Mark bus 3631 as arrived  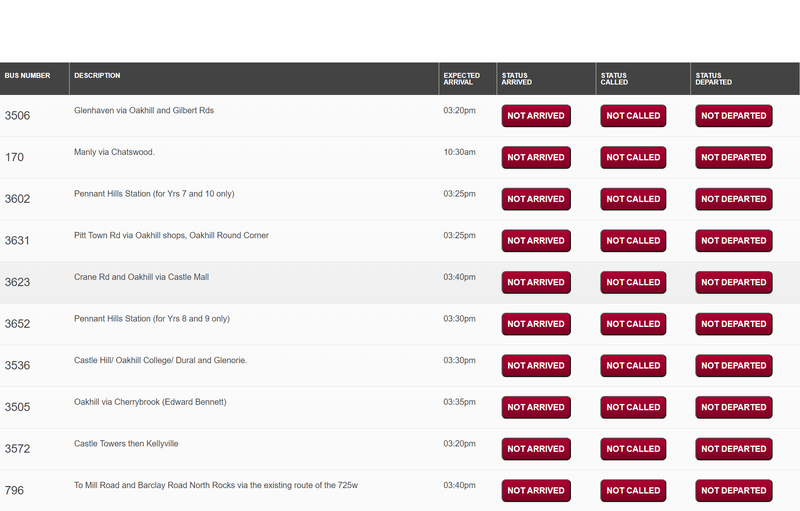pos(536,241)
